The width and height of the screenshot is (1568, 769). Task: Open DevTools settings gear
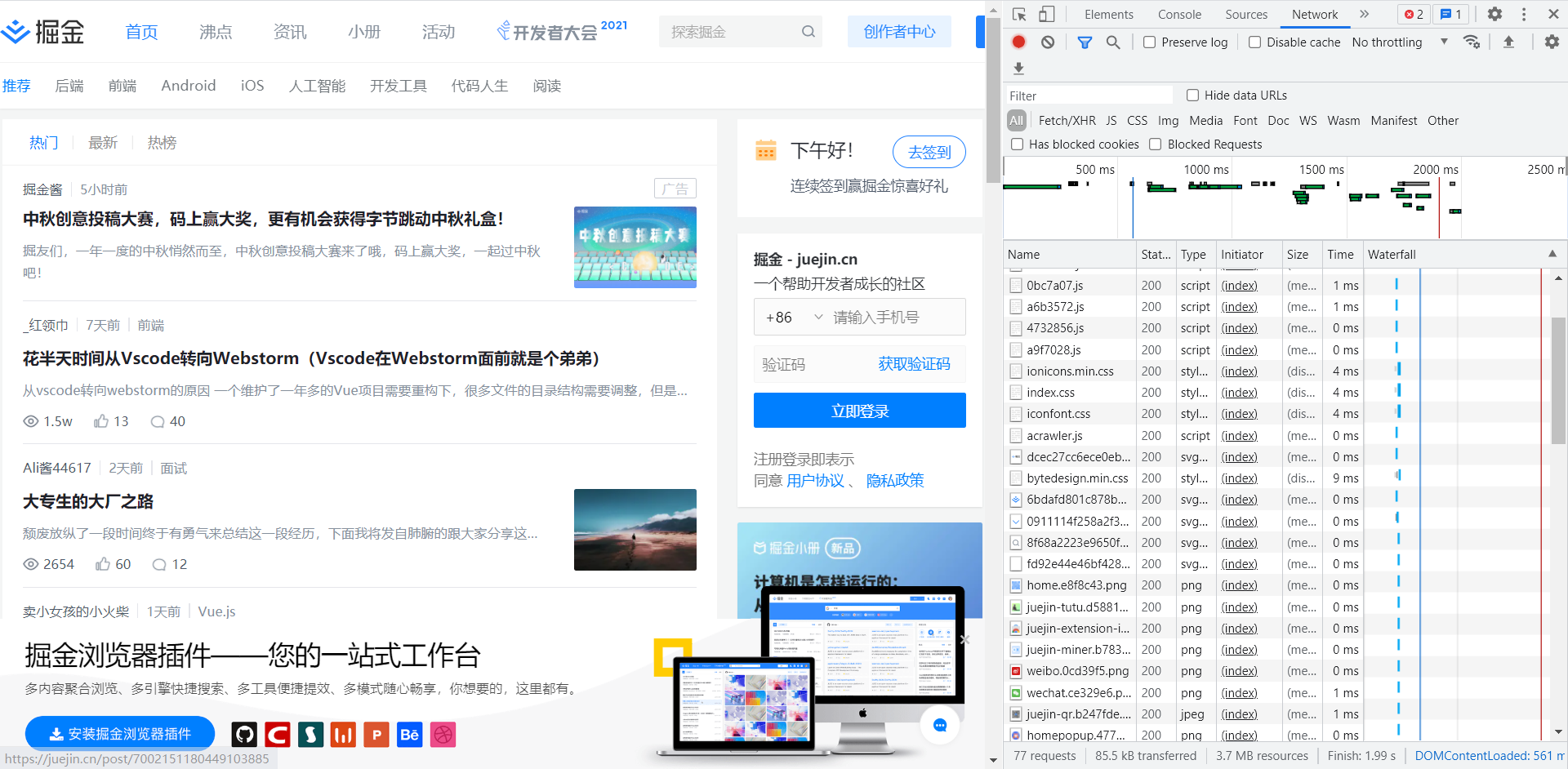coord(1495,14)
